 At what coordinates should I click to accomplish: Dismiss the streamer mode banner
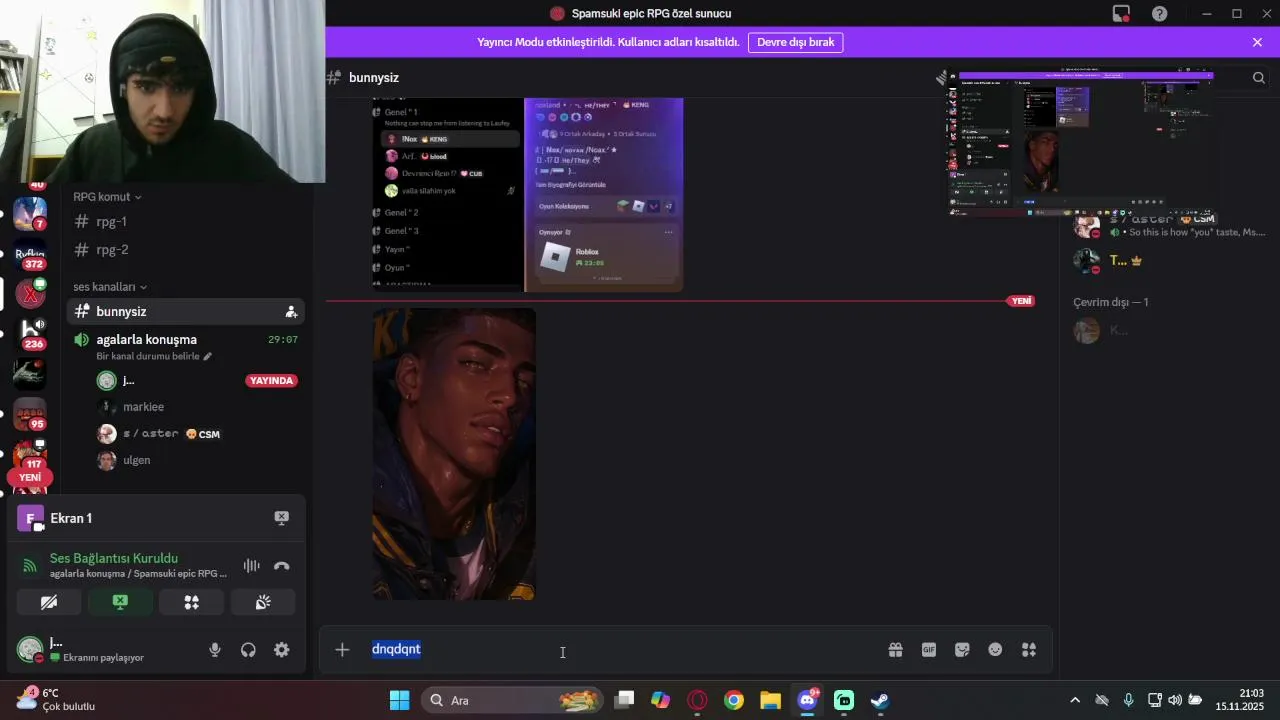coord(1257,42)
